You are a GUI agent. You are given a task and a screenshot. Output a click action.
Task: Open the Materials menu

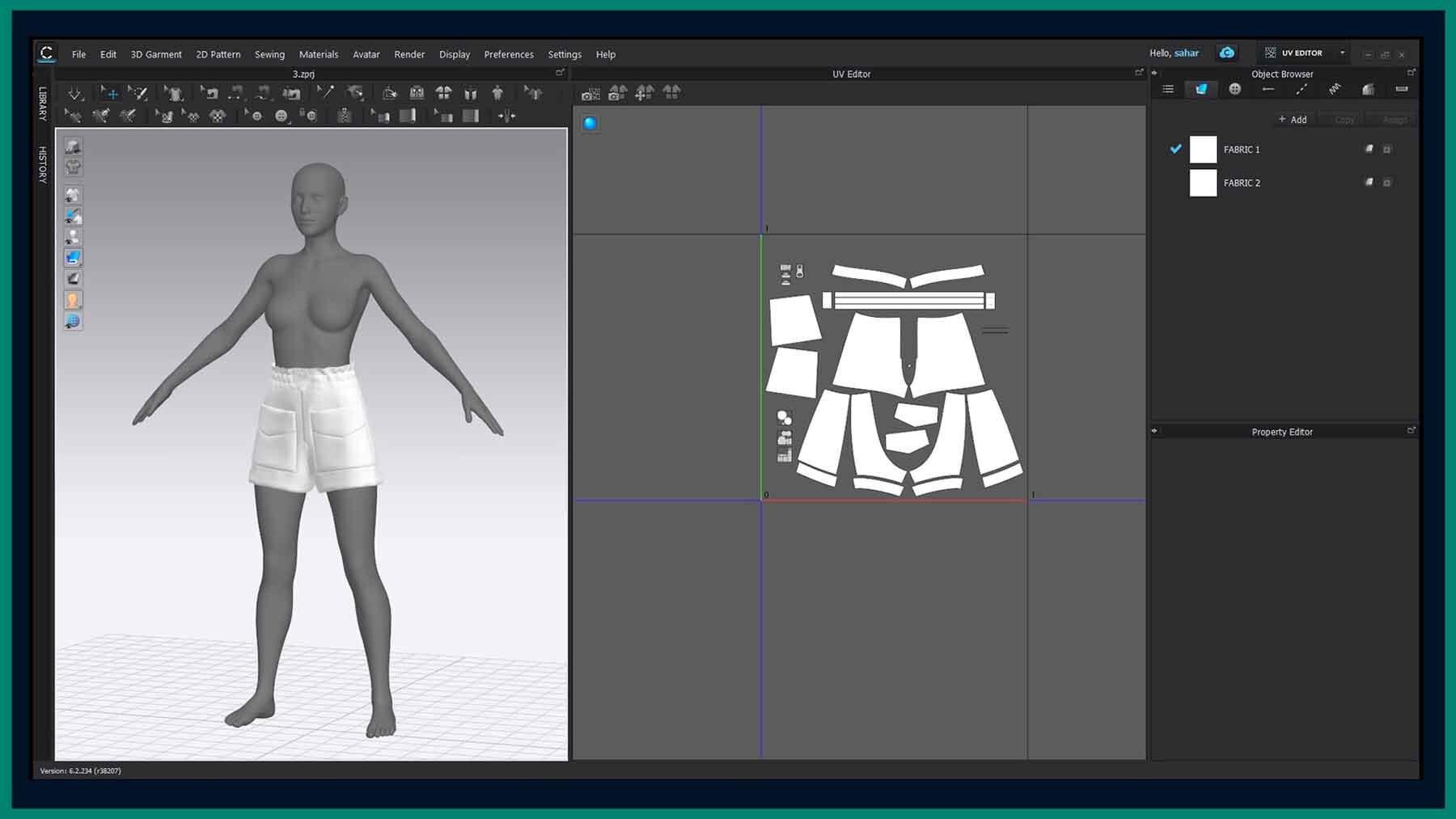point(318,54)
